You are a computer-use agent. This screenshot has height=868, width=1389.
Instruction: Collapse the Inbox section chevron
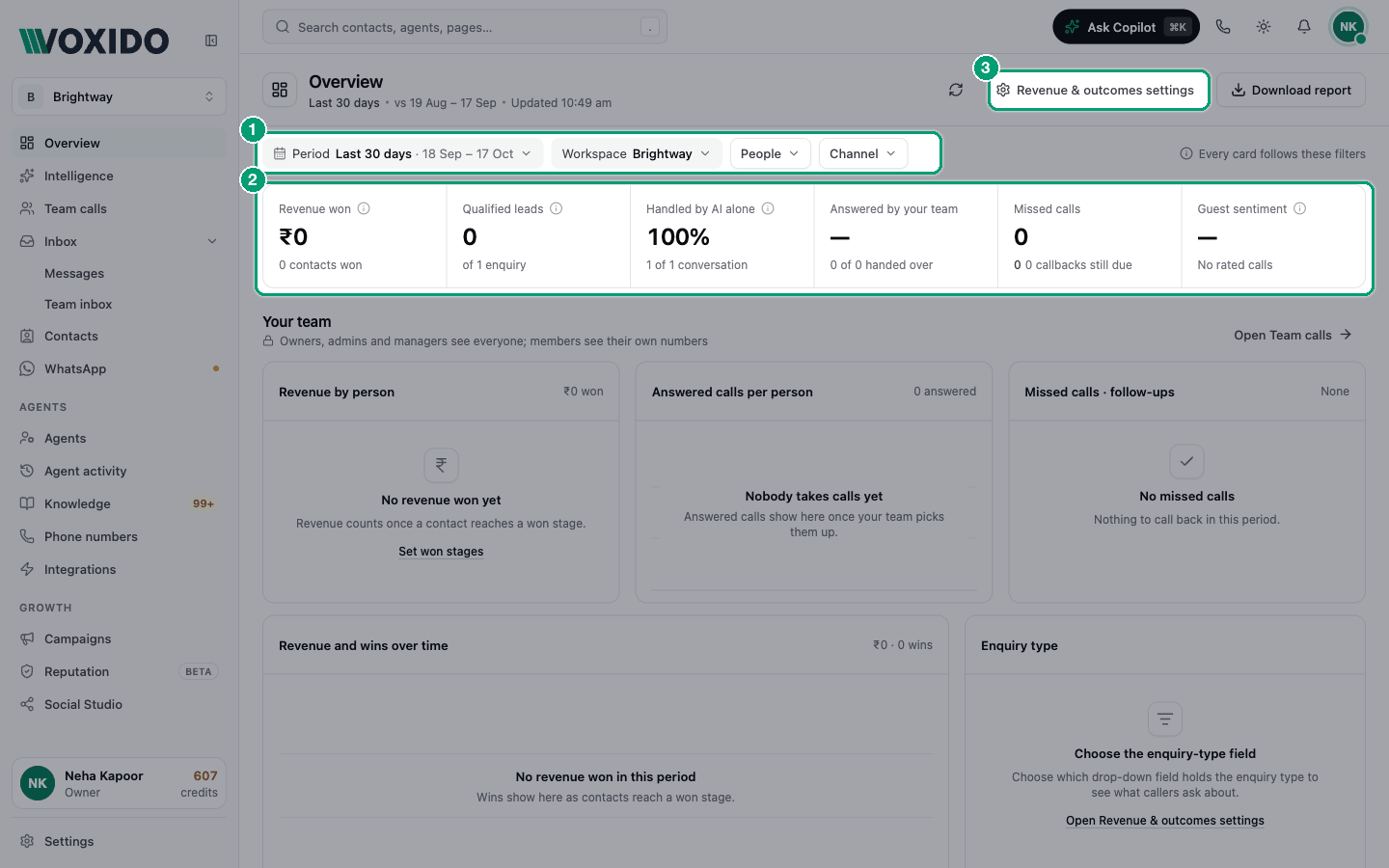point(212,241)
